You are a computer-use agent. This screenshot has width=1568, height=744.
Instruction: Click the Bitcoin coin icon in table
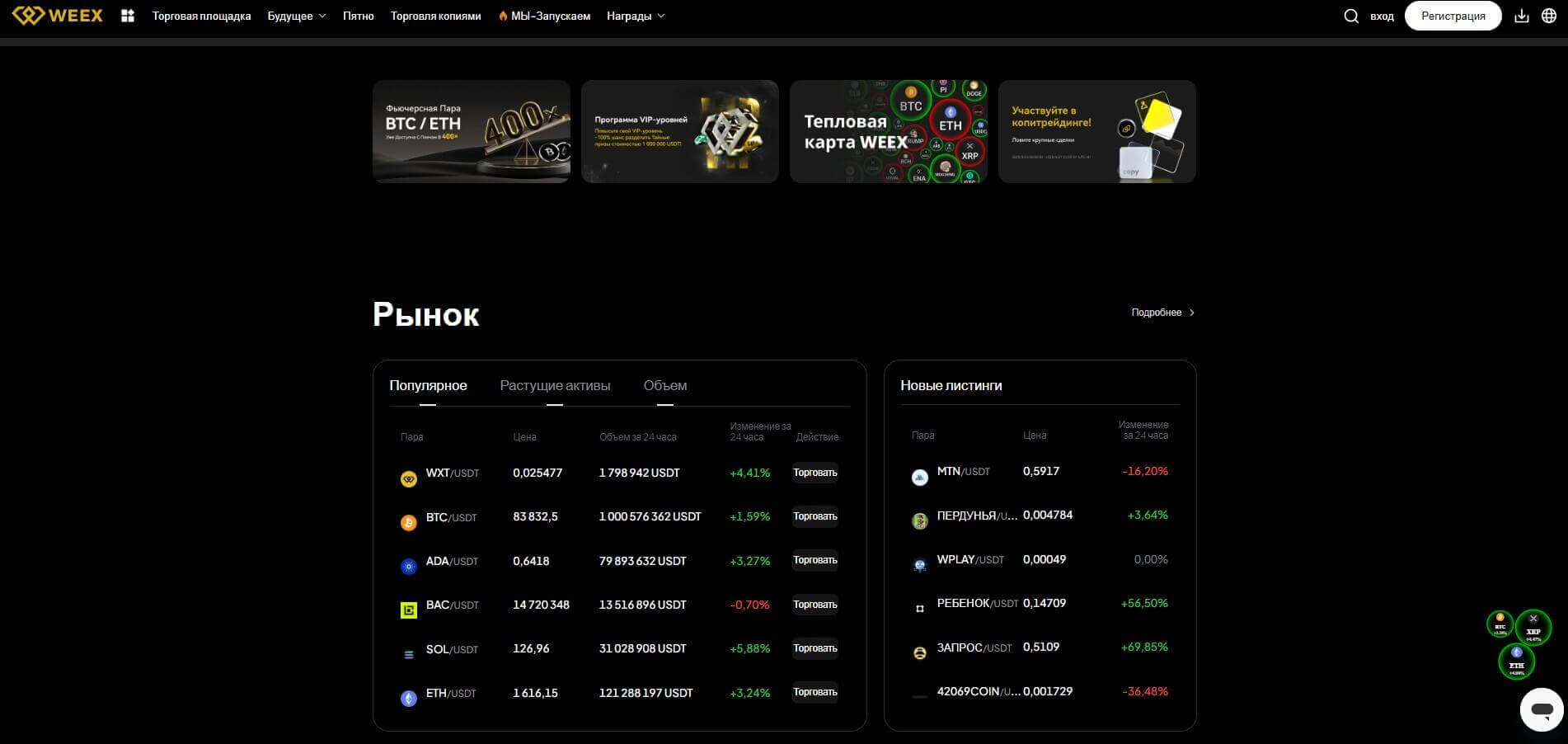tap(408, 523)
